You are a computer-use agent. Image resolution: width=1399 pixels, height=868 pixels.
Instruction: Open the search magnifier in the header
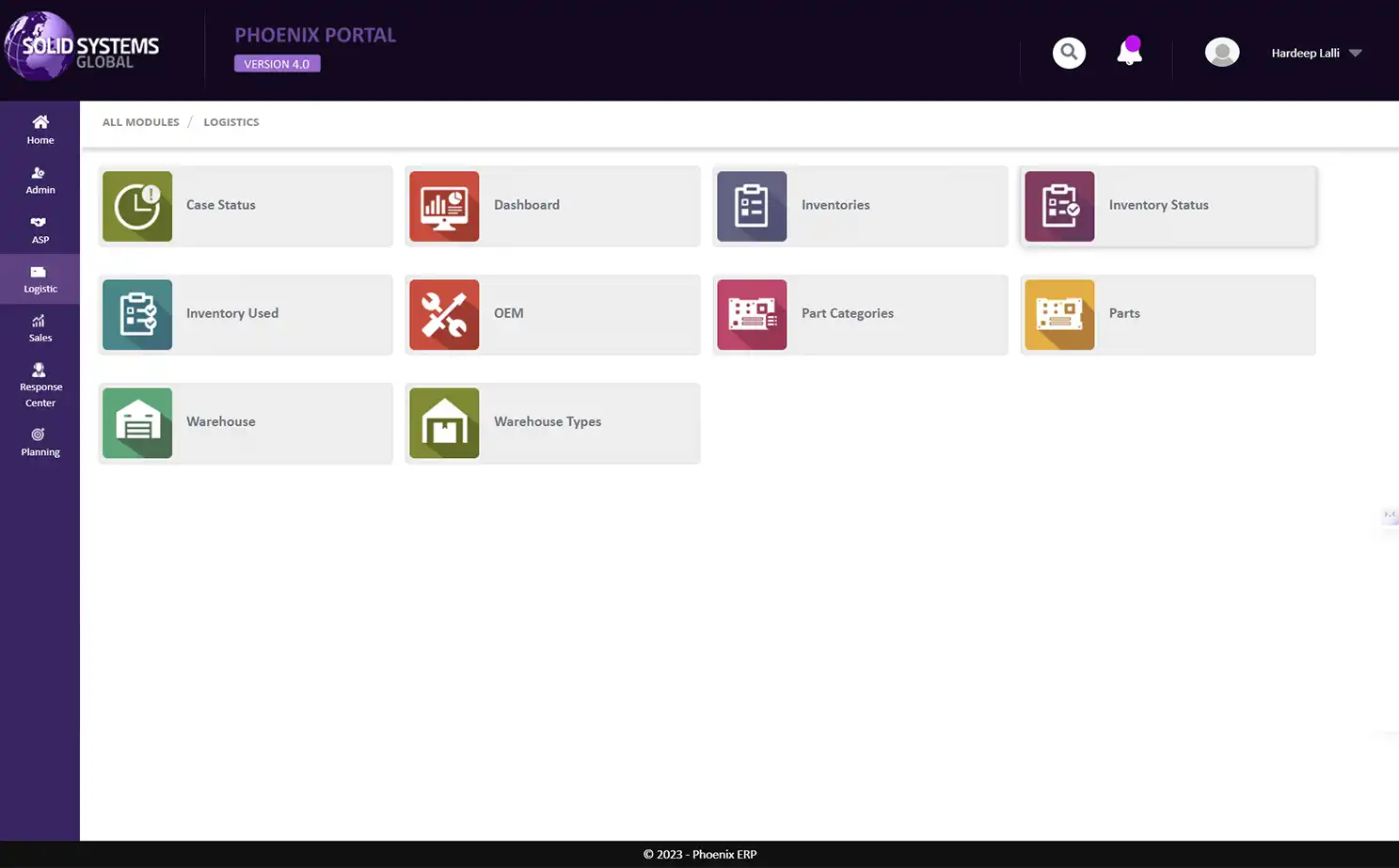pos(1069,53)
